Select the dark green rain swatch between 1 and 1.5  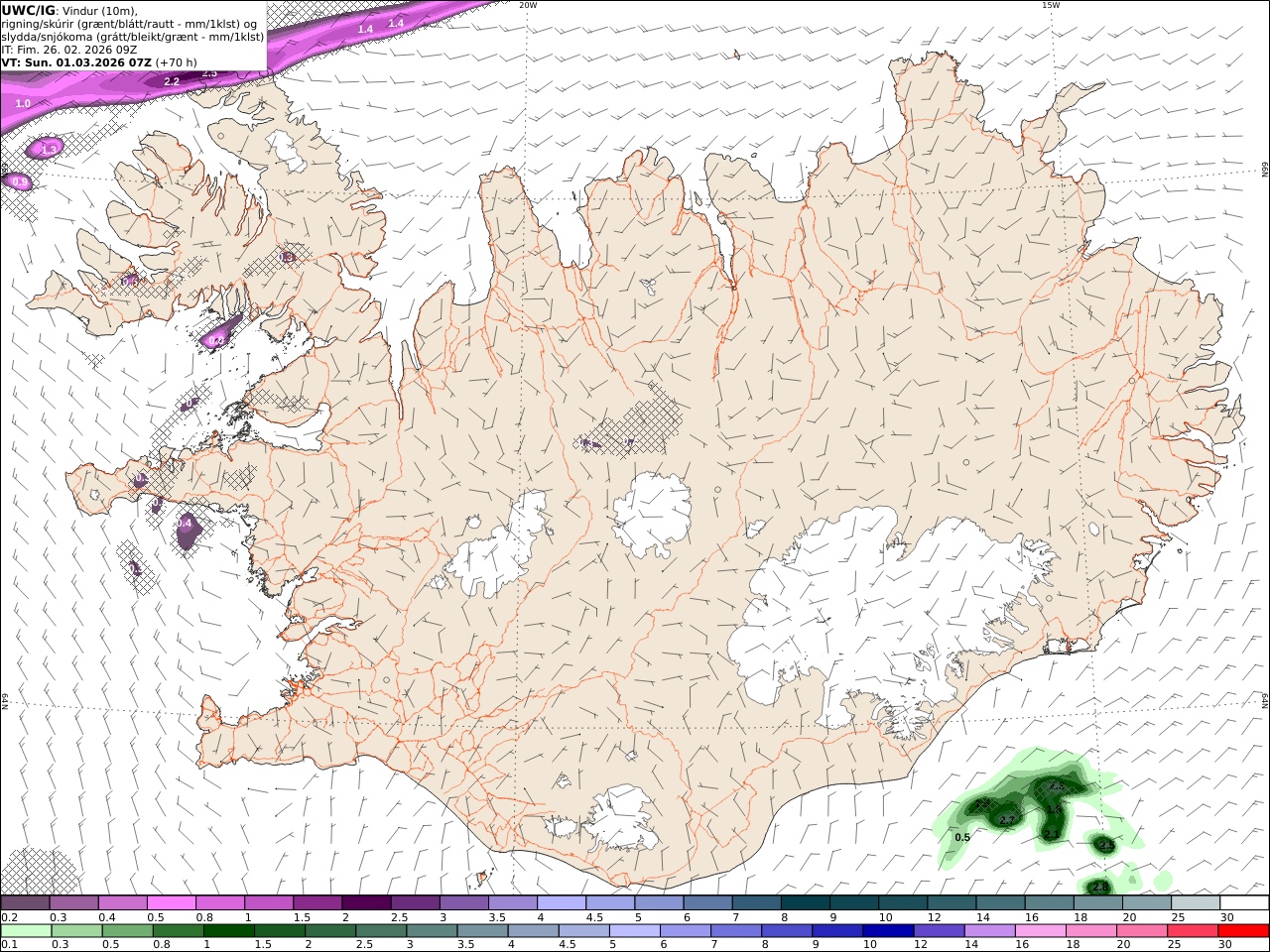229,930
